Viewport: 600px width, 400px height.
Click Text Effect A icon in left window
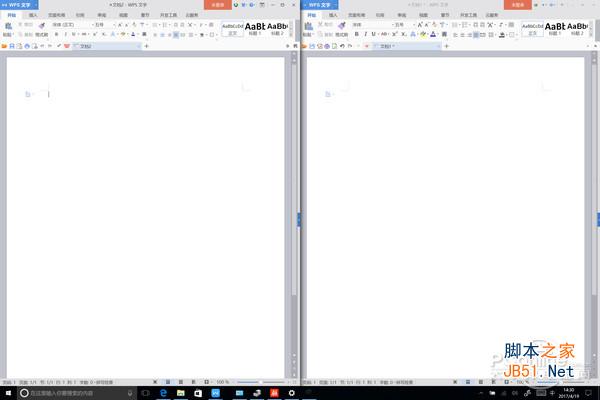[x=113, y=34]
